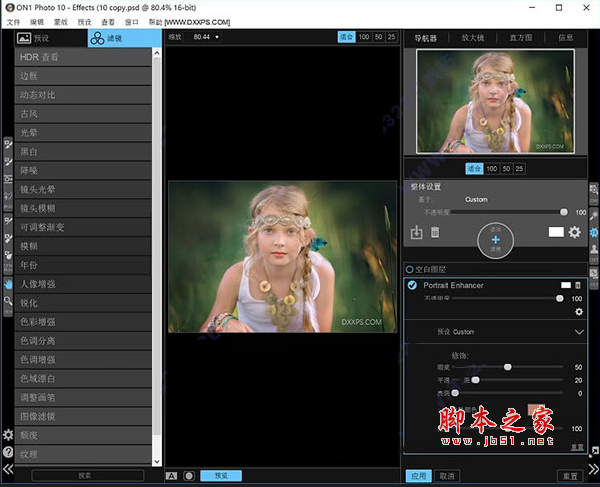Image resolution: width=600 pixels, height=487 pixels.
Task: Click the 应用 apply button
Action: click(x=419, y=476)
